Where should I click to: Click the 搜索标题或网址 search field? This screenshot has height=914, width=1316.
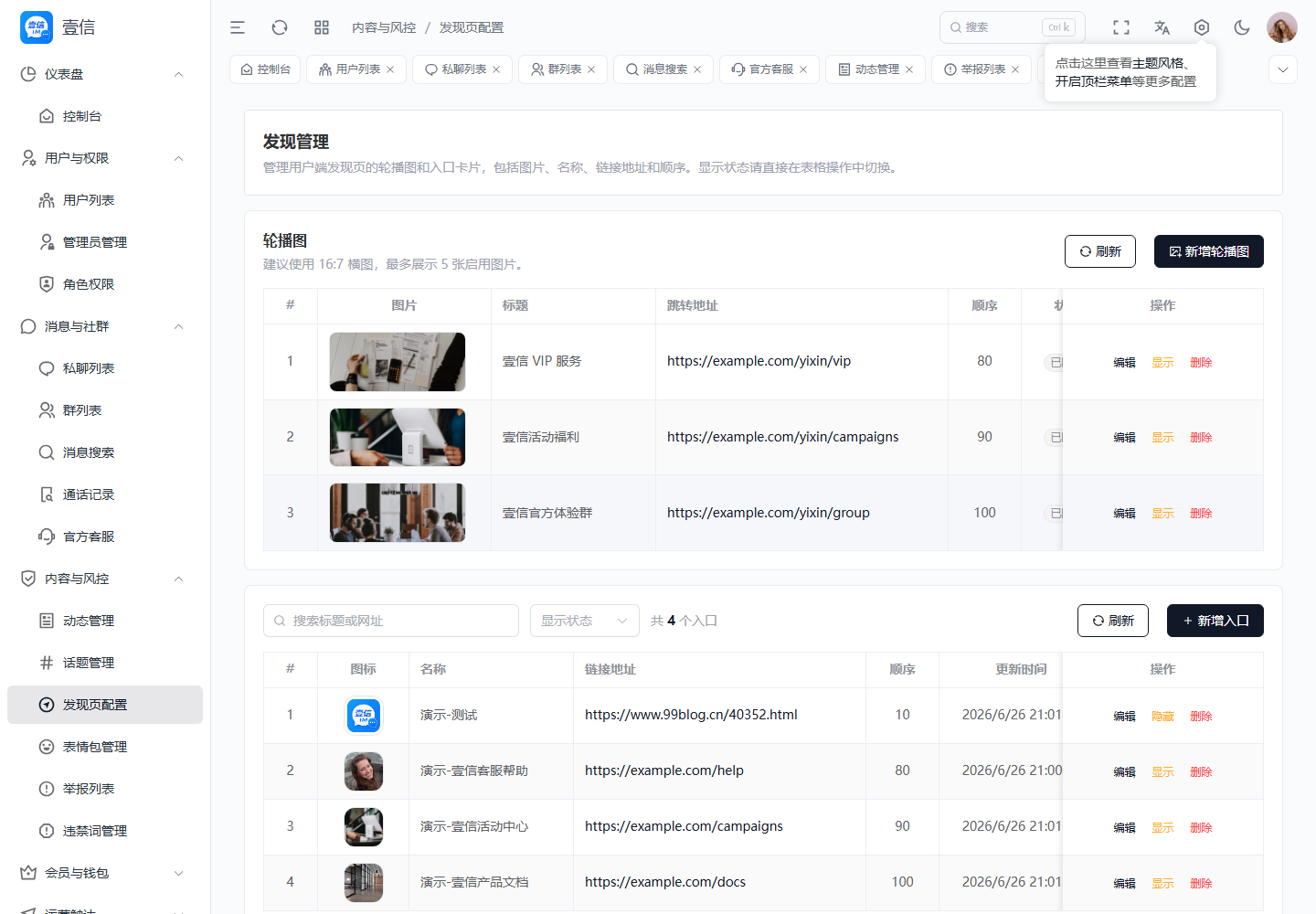391,621
